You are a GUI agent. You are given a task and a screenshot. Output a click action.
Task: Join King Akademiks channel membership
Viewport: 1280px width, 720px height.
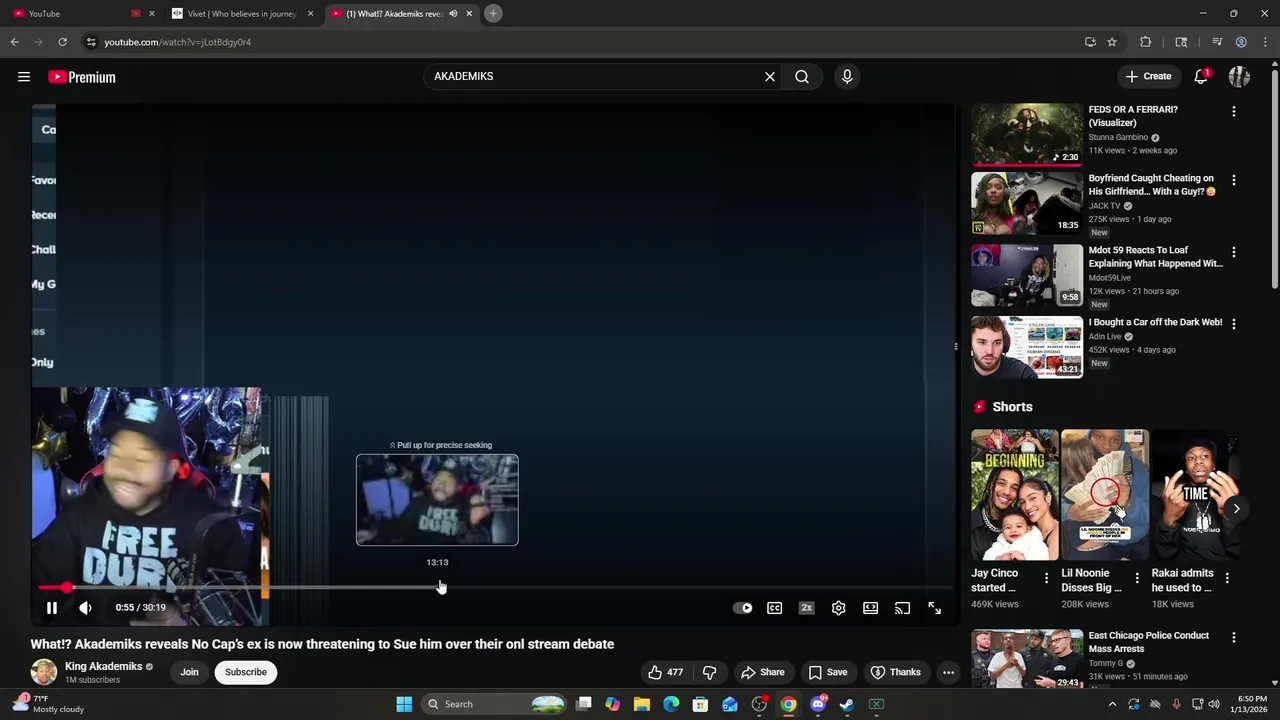[189, 672]
